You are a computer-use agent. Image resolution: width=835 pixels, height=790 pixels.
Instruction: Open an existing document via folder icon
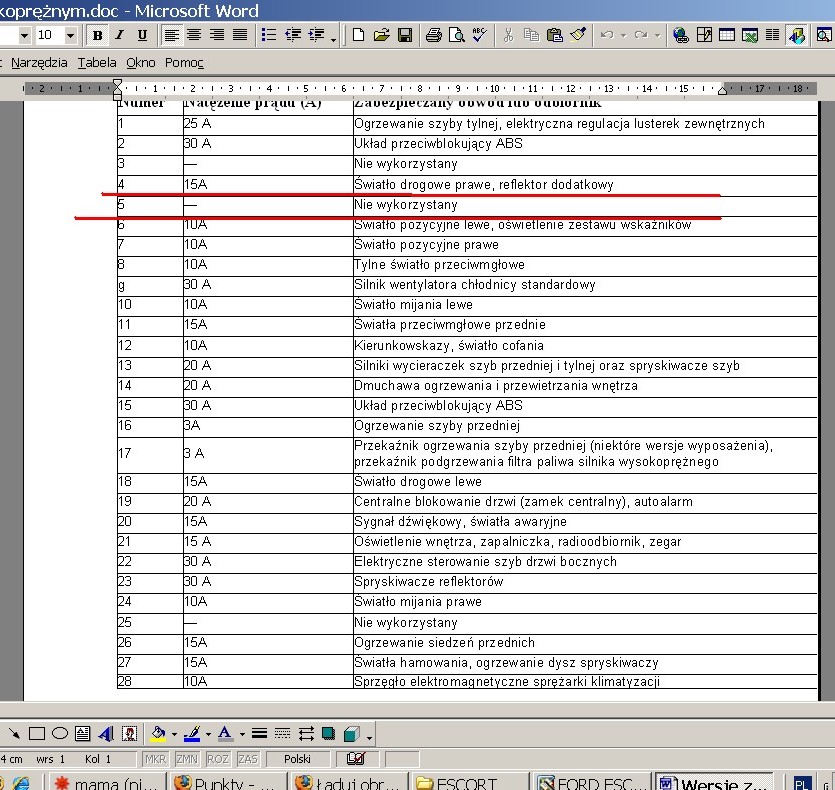pos(381,35)
